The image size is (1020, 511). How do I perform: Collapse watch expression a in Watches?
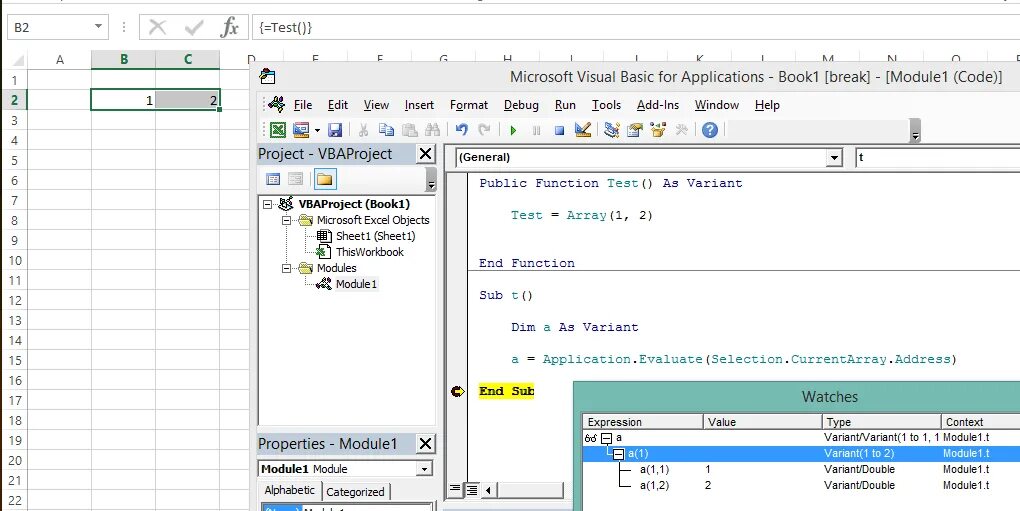point(606,438)
